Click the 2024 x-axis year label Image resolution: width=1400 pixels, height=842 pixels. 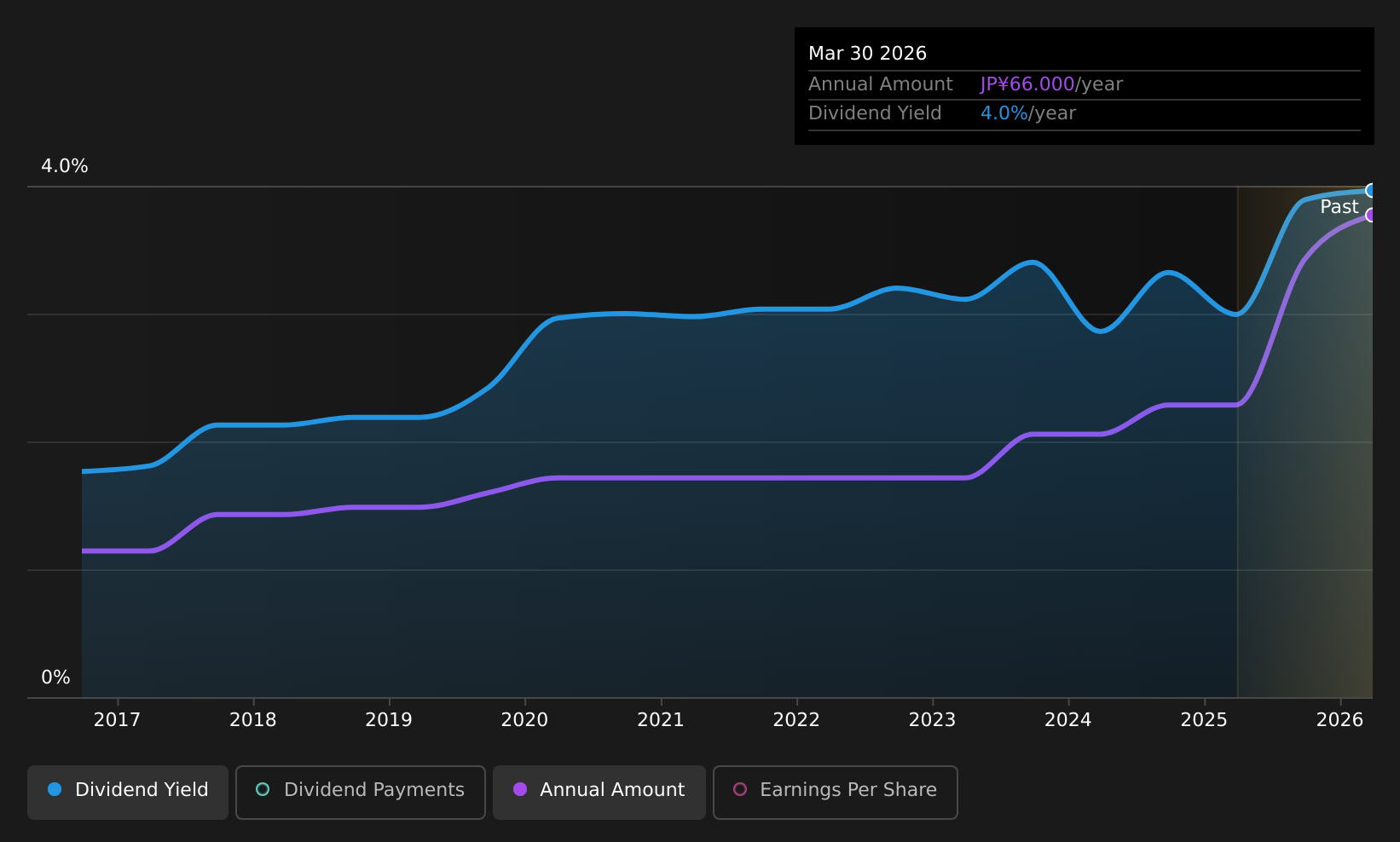1068,720
